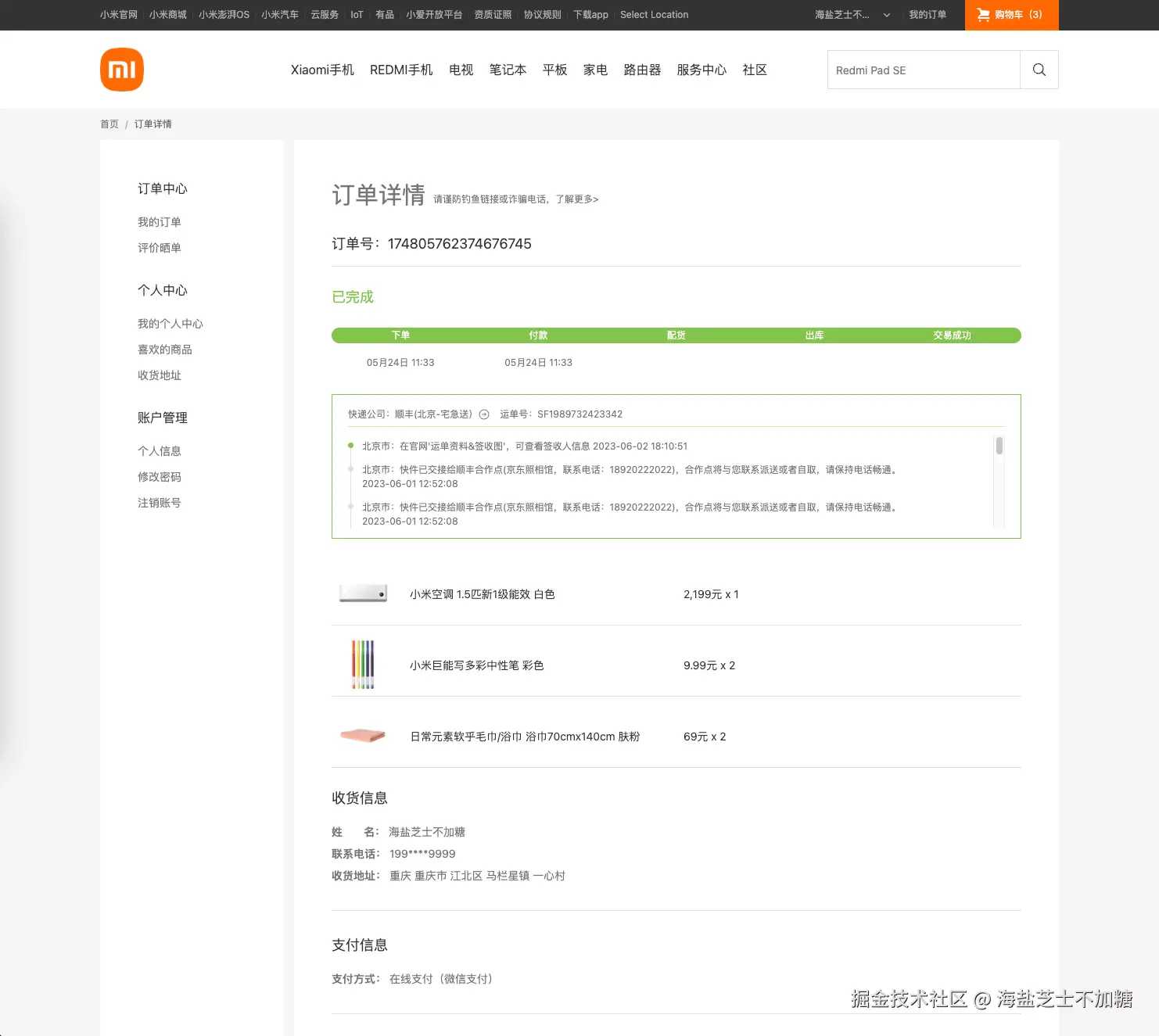Click the search magnifier icon
The image size is (1159, 1036).
pyautogui.click(x=1039, y=70)
